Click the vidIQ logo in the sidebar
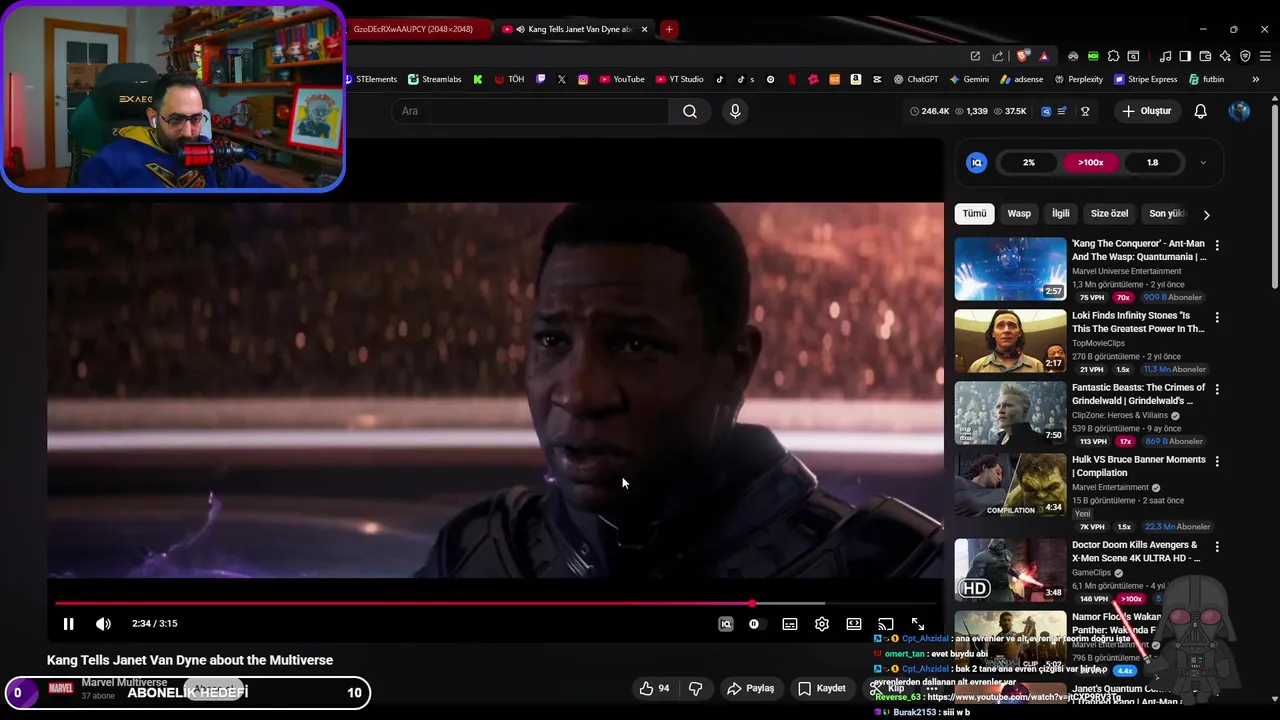Screen dimensions: 1280x720 (977, 162)
